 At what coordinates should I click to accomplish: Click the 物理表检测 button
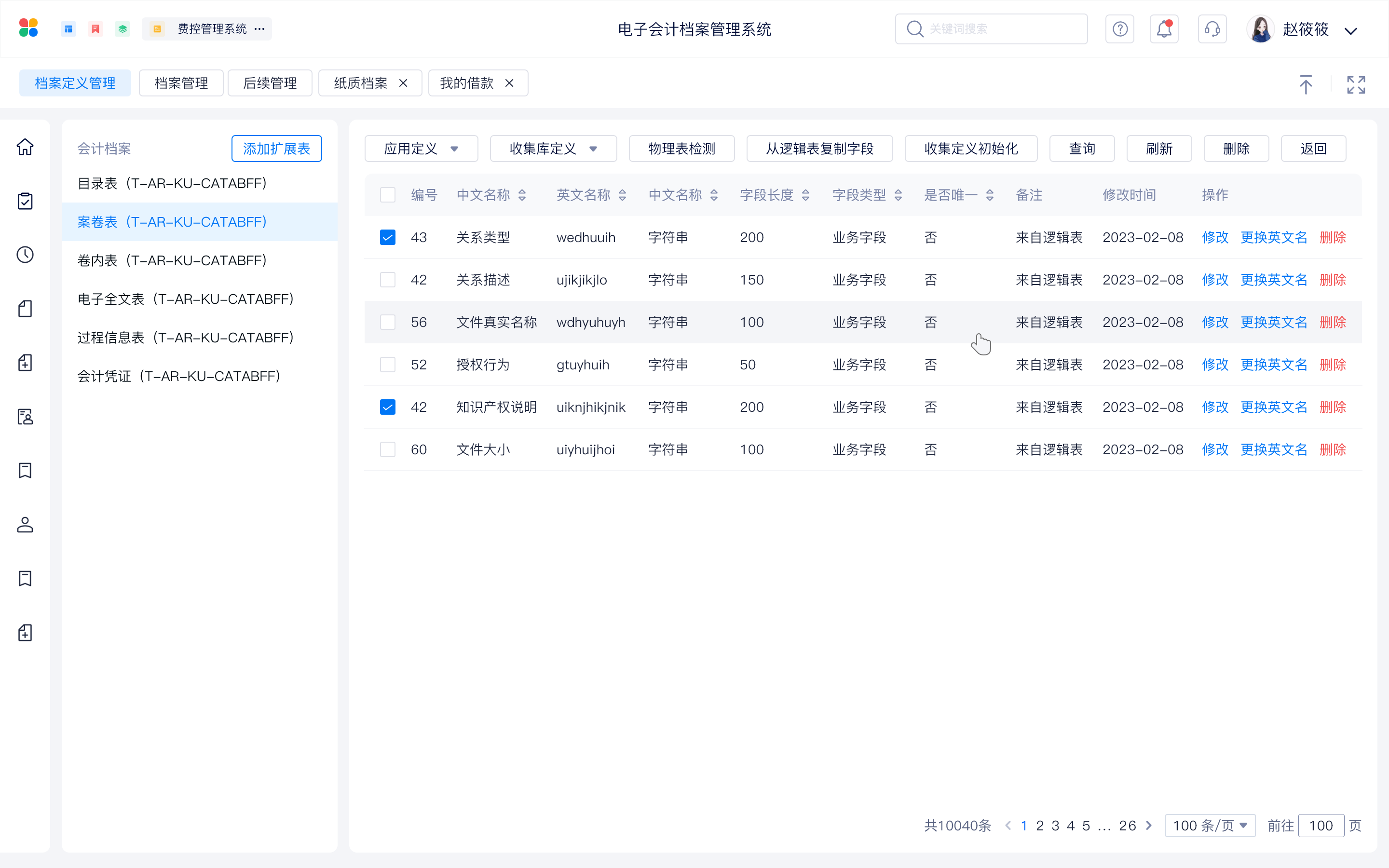(682, 149)
